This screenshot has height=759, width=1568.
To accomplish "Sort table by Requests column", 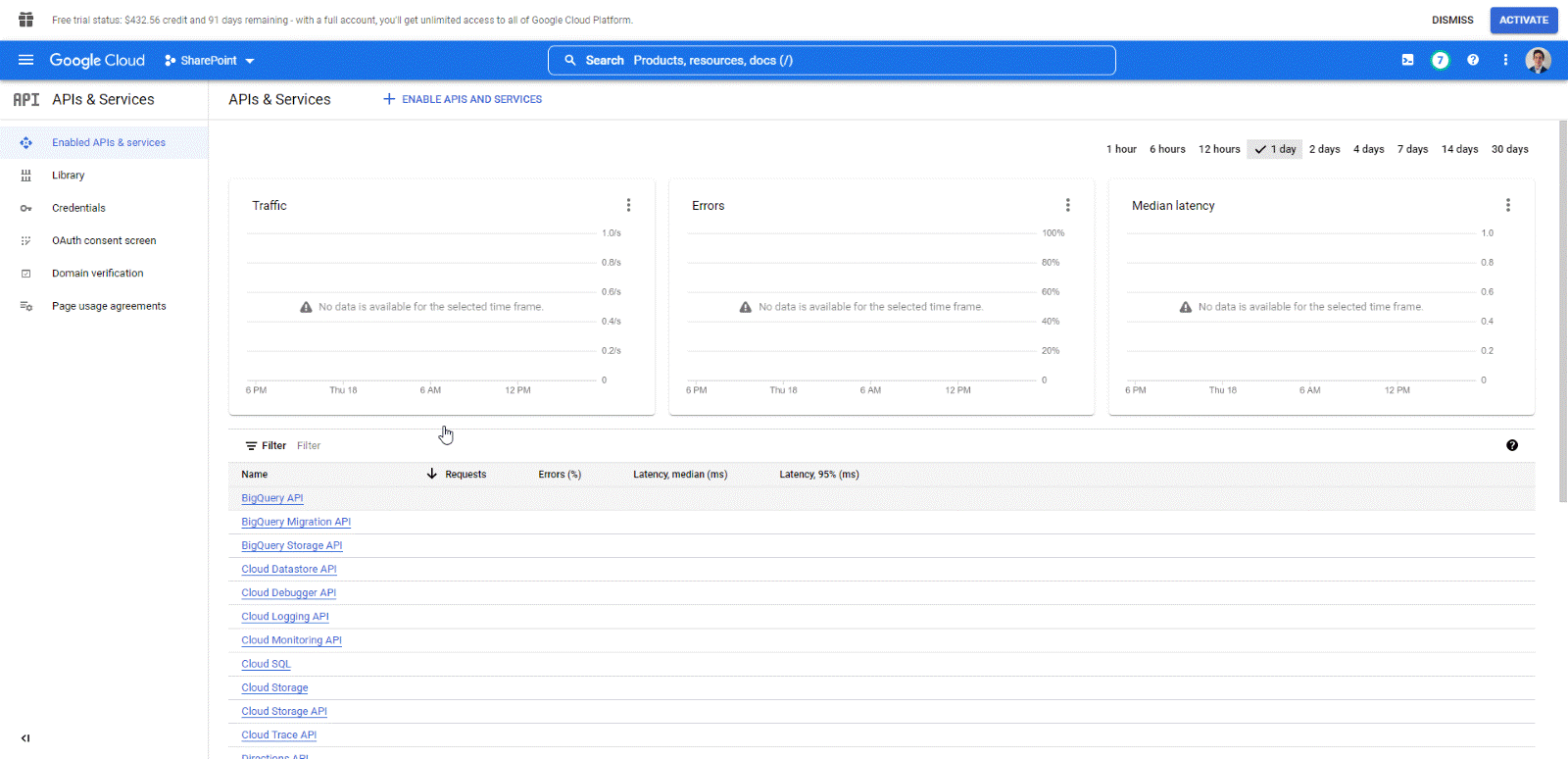I will (x=465, y=475).
